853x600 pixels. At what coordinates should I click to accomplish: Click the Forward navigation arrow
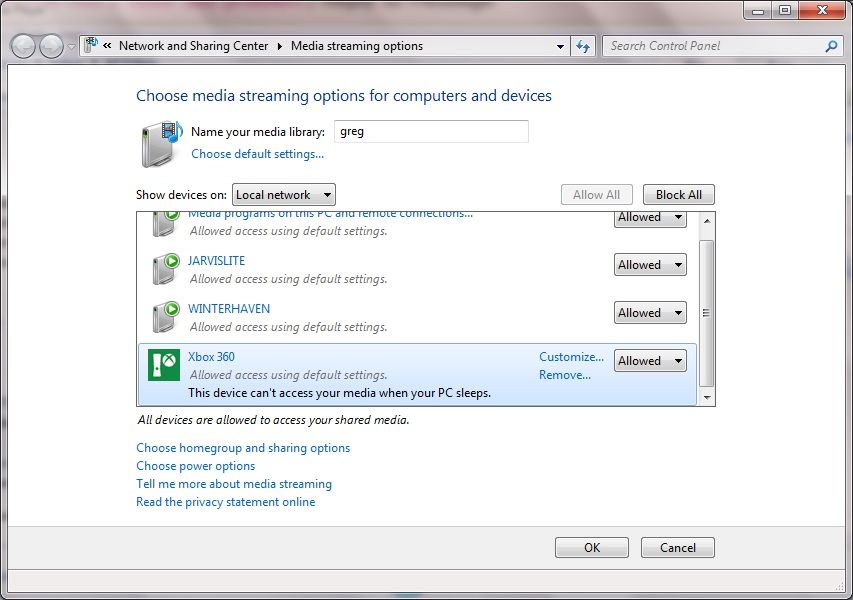pos(52,46)
